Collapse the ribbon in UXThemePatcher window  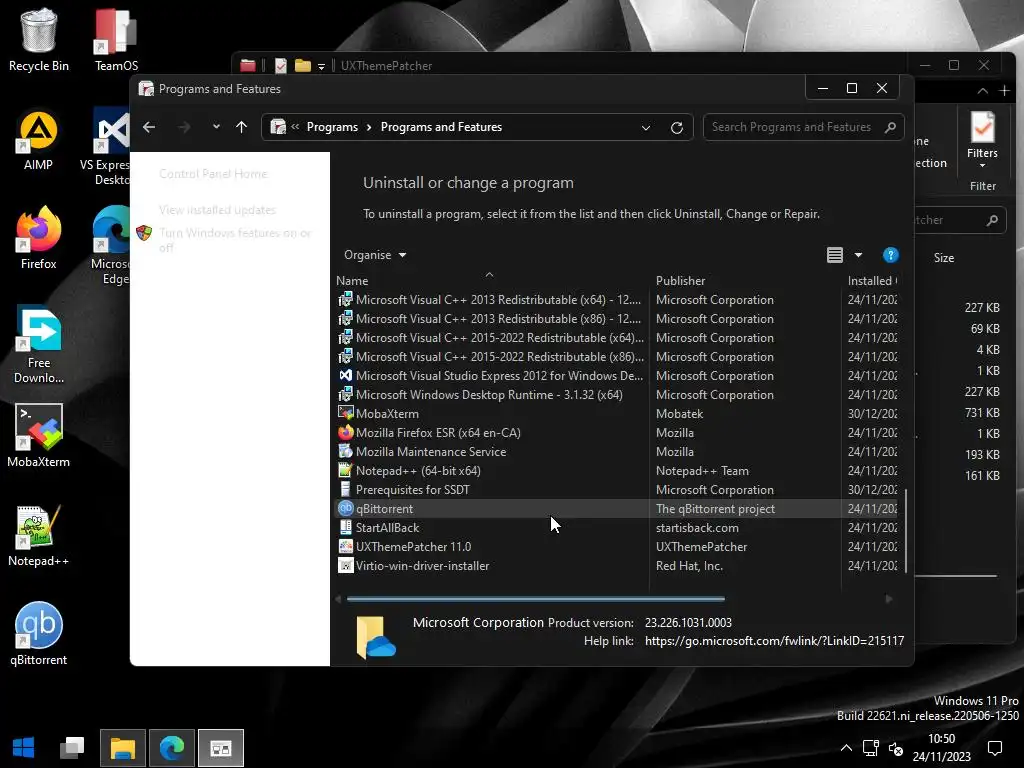(x=982, y=91)
